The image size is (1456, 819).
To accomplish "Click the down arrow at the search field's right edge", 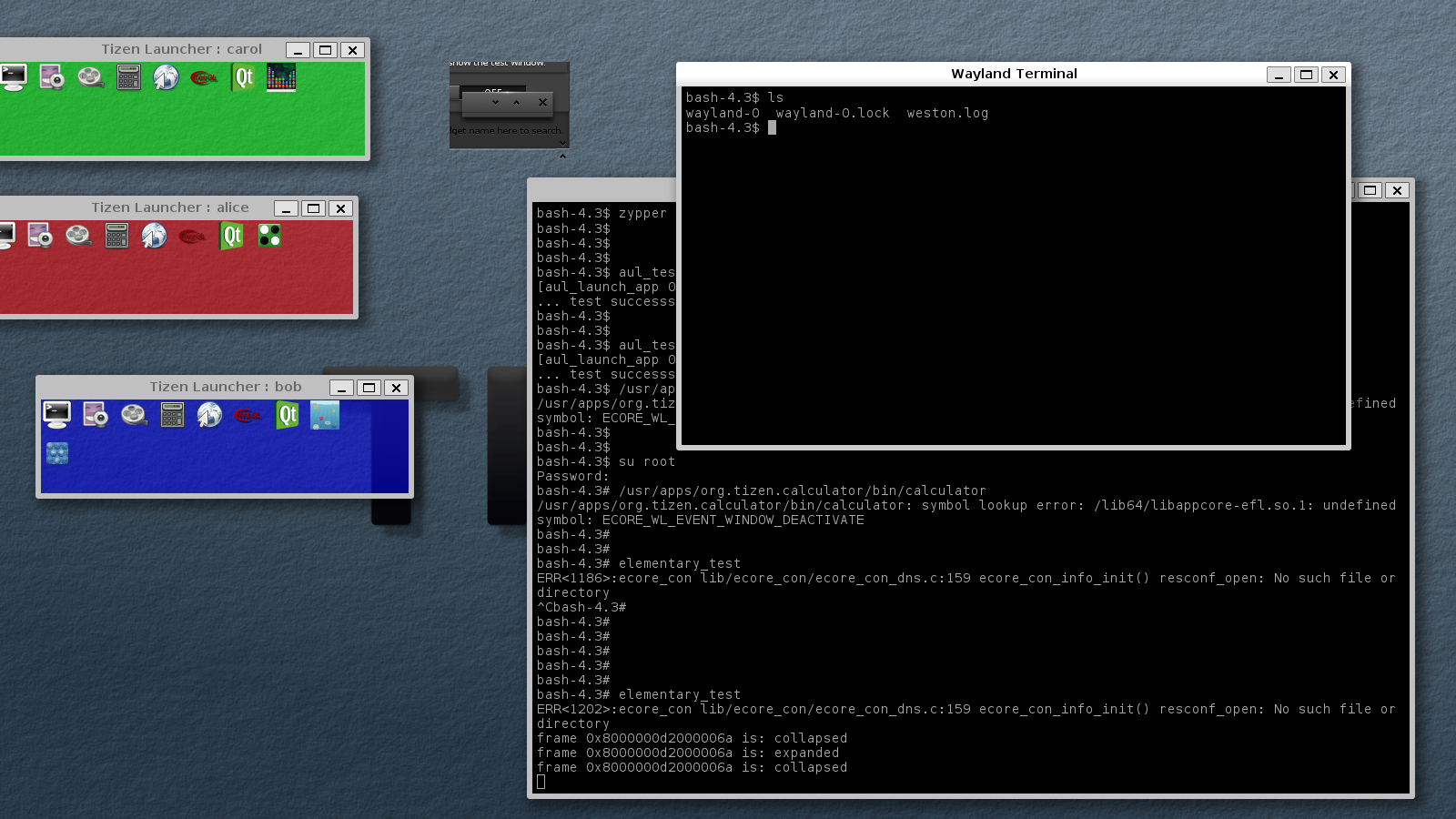I will point(562,143).
